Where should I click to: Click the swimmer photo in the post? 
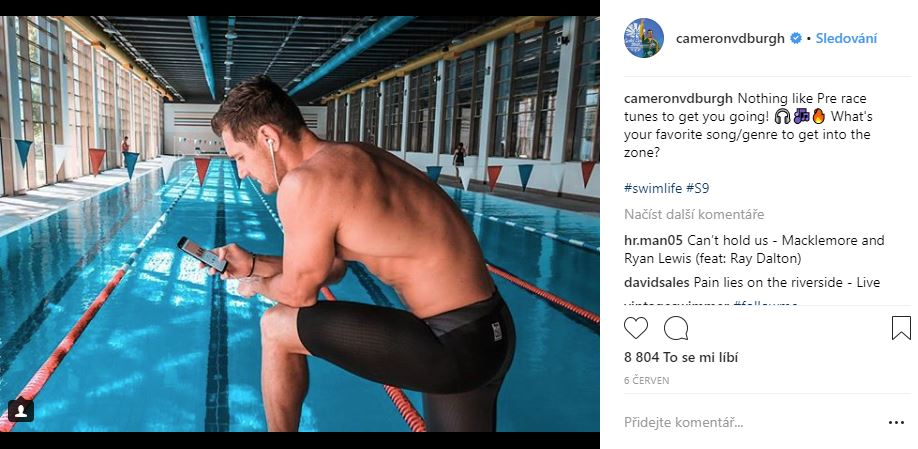tap(300, 224)
